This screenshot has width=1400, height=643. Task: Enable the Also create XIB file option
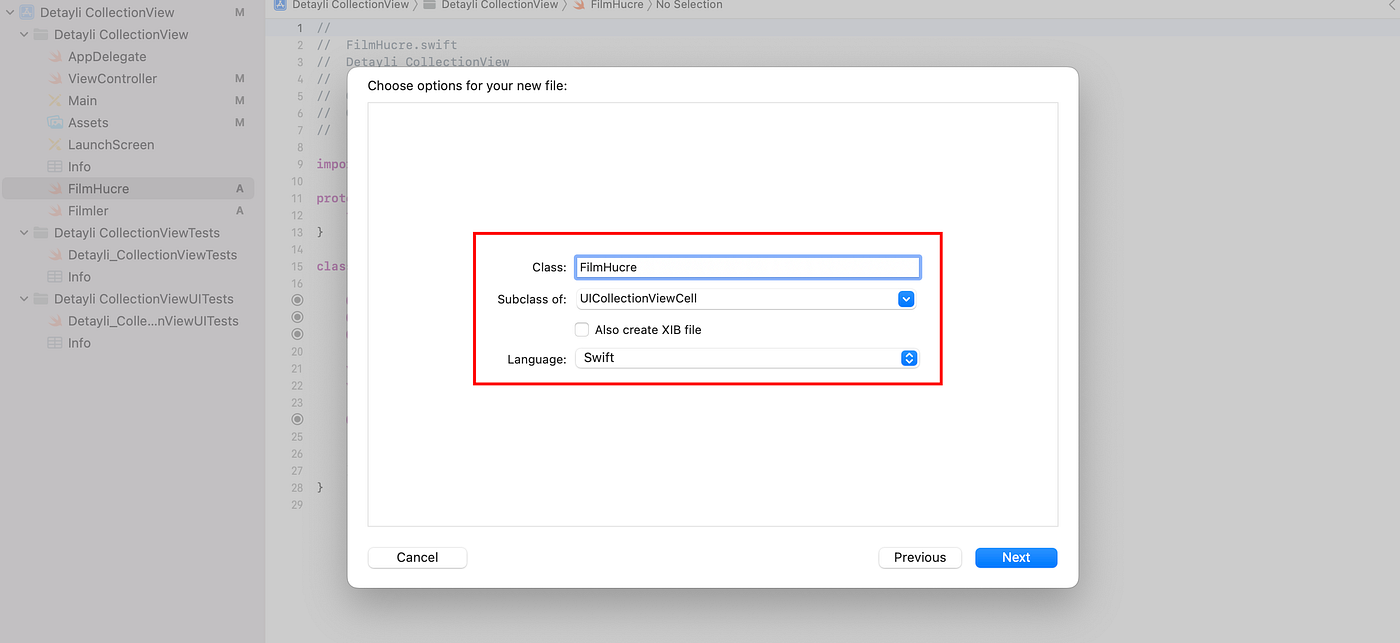tap(581, 329)
